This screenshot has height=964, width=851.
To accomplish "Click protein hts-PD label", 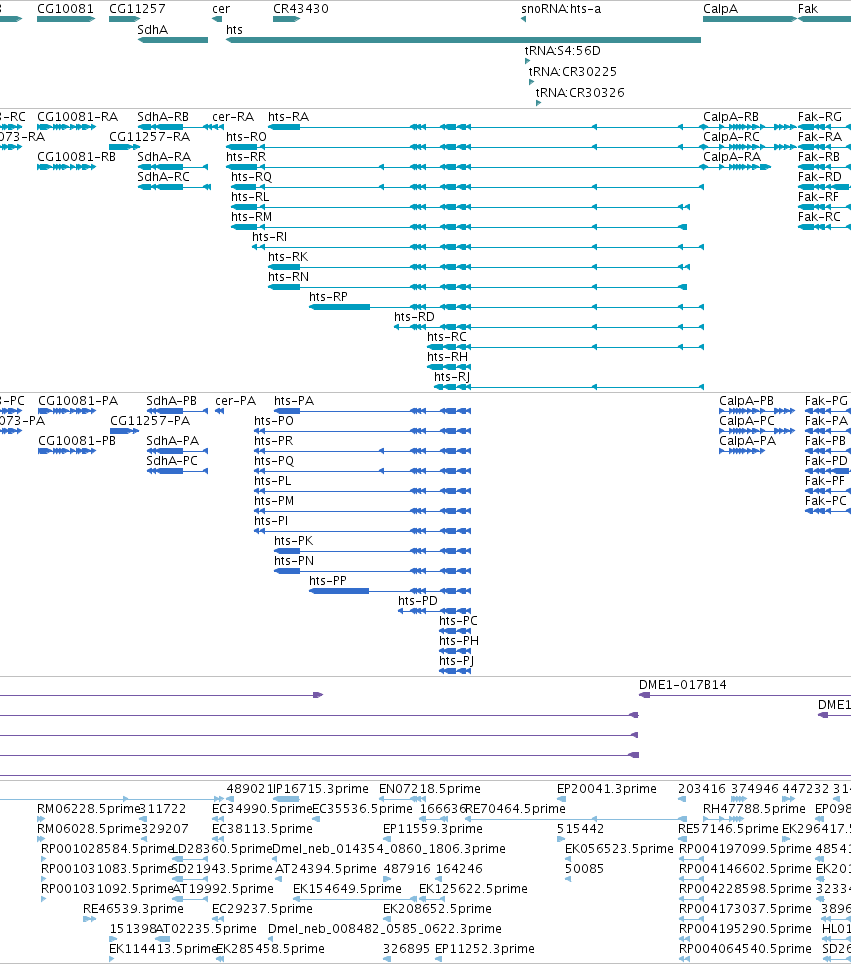I will (x=418, y=601).
